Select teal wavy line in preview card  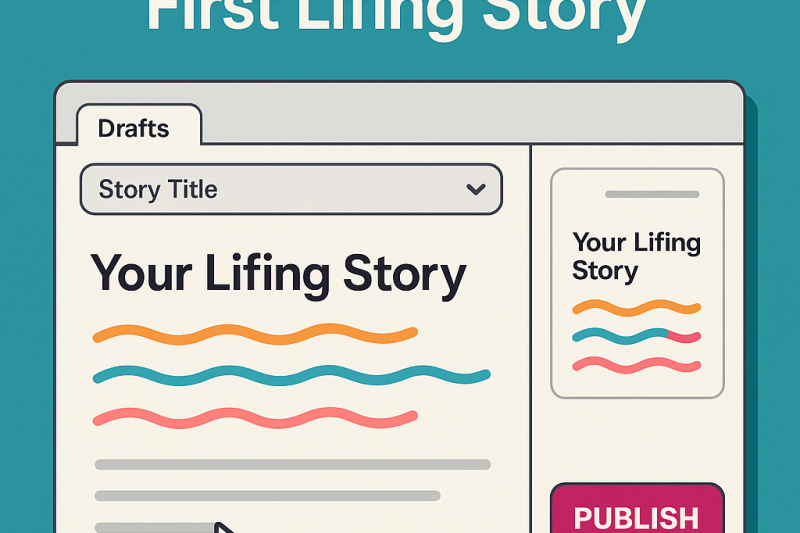pos(620,336)
